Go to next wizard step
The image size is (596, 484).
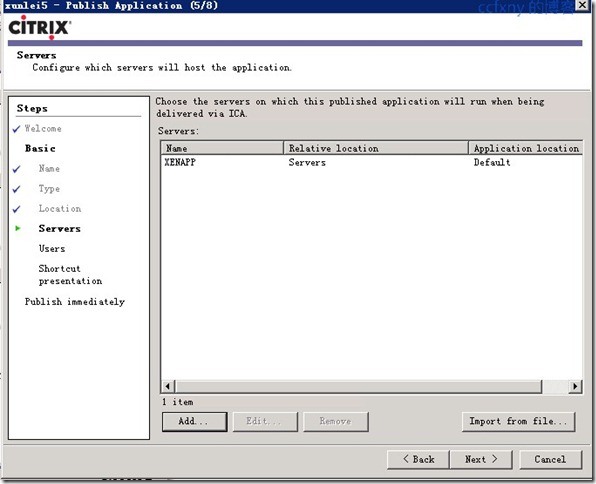click(x=481, y=459)
